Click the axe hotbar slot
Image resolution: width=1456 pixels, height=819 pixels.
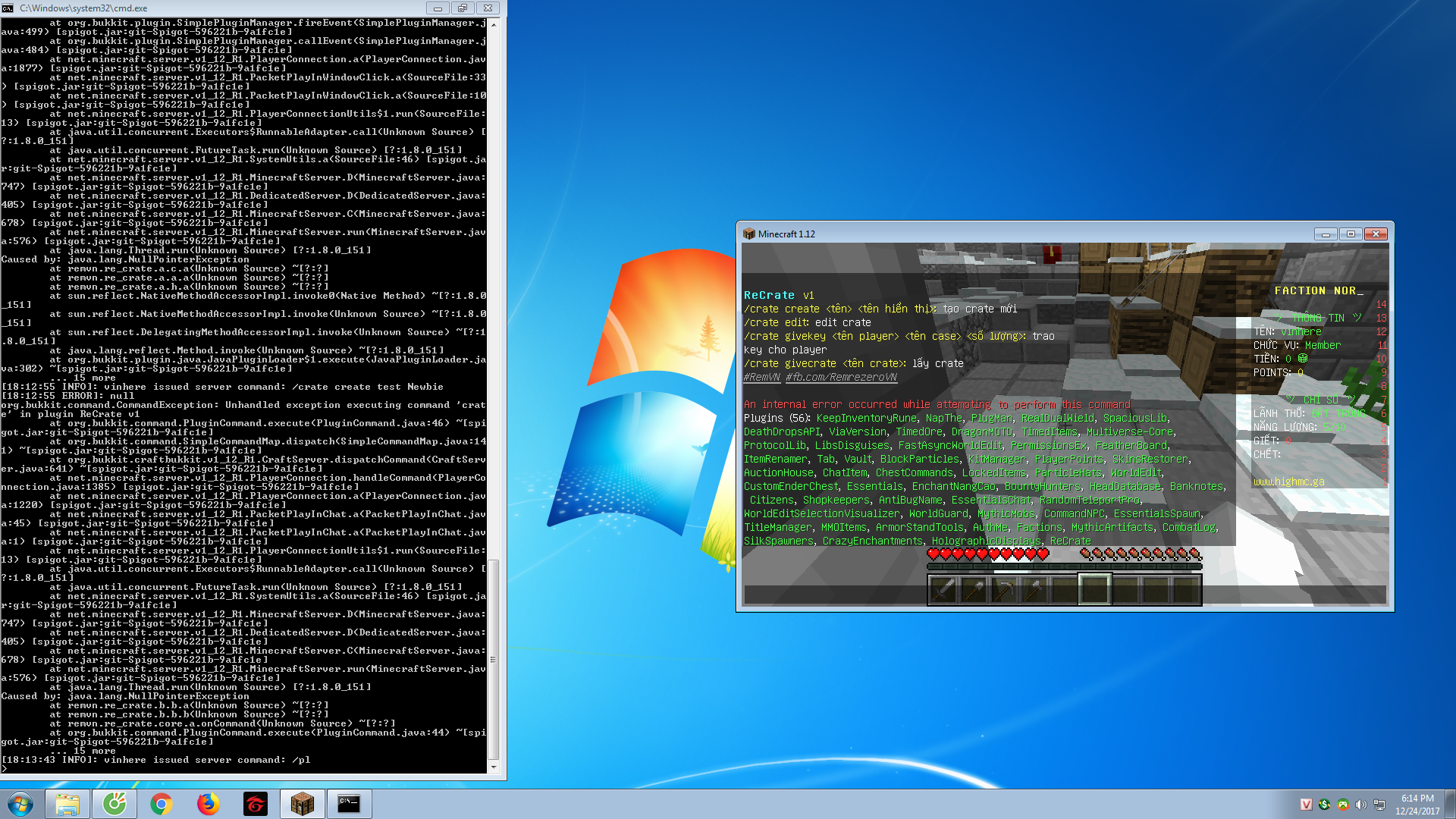point(1034,589)
